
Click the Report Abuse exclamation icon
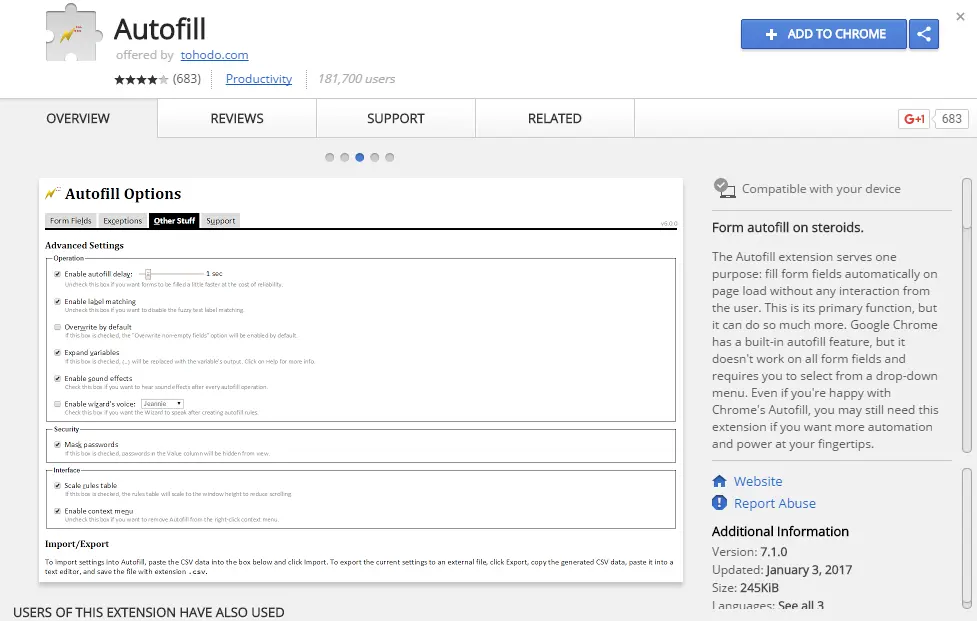(719, 503)
